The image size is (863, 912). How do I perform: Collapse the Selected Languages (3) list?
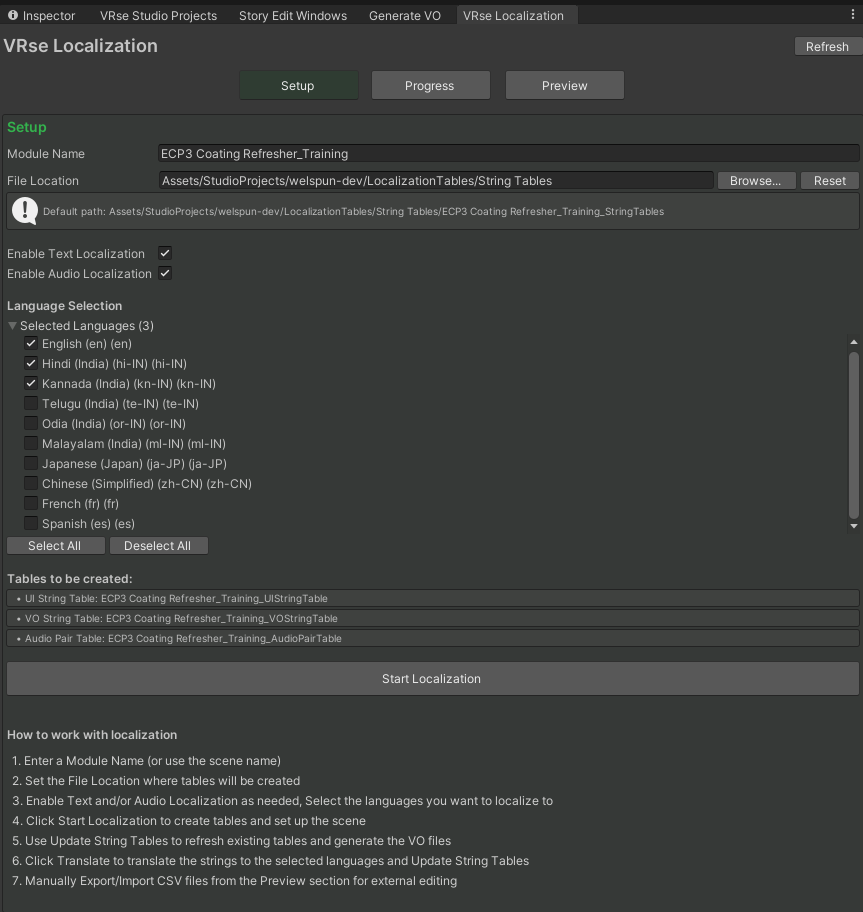pos(12,325)
